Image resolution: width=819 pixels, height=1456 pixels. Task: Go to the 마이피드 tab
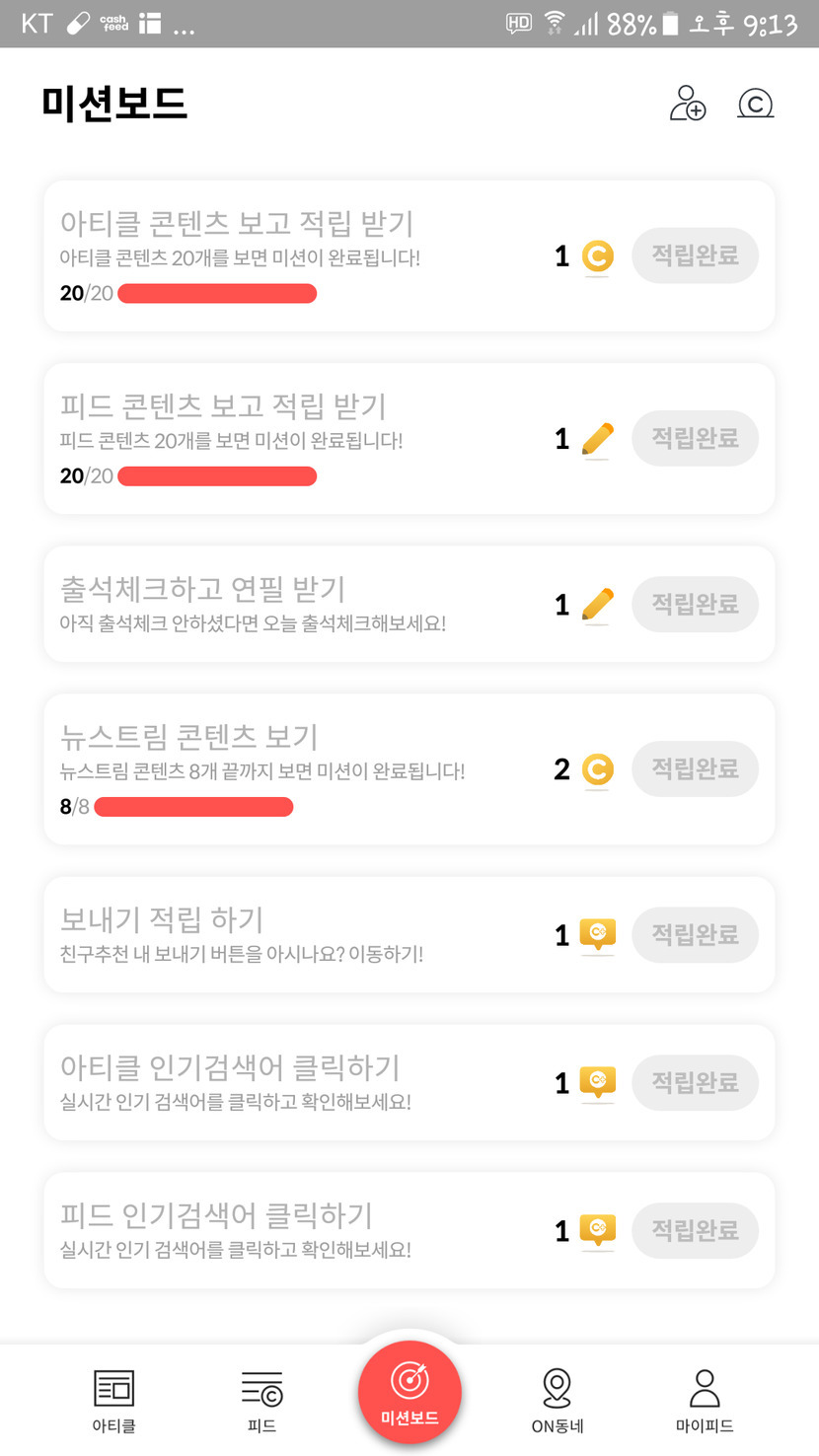click(x=705, y=1401)
